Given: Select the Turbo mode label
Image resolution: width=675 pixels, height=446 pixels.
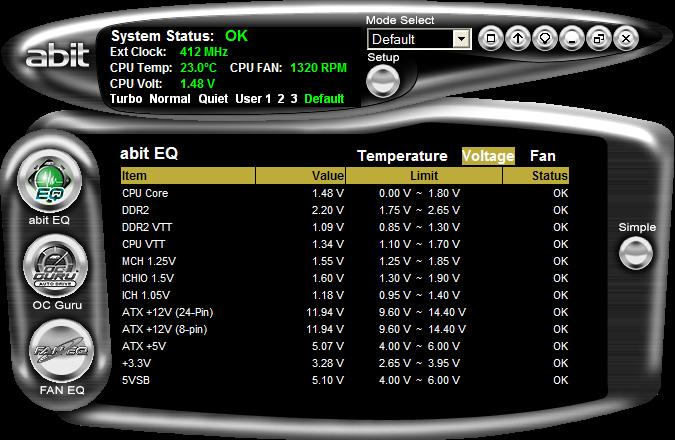Looking at the screenshot, I should pos(126,99).
